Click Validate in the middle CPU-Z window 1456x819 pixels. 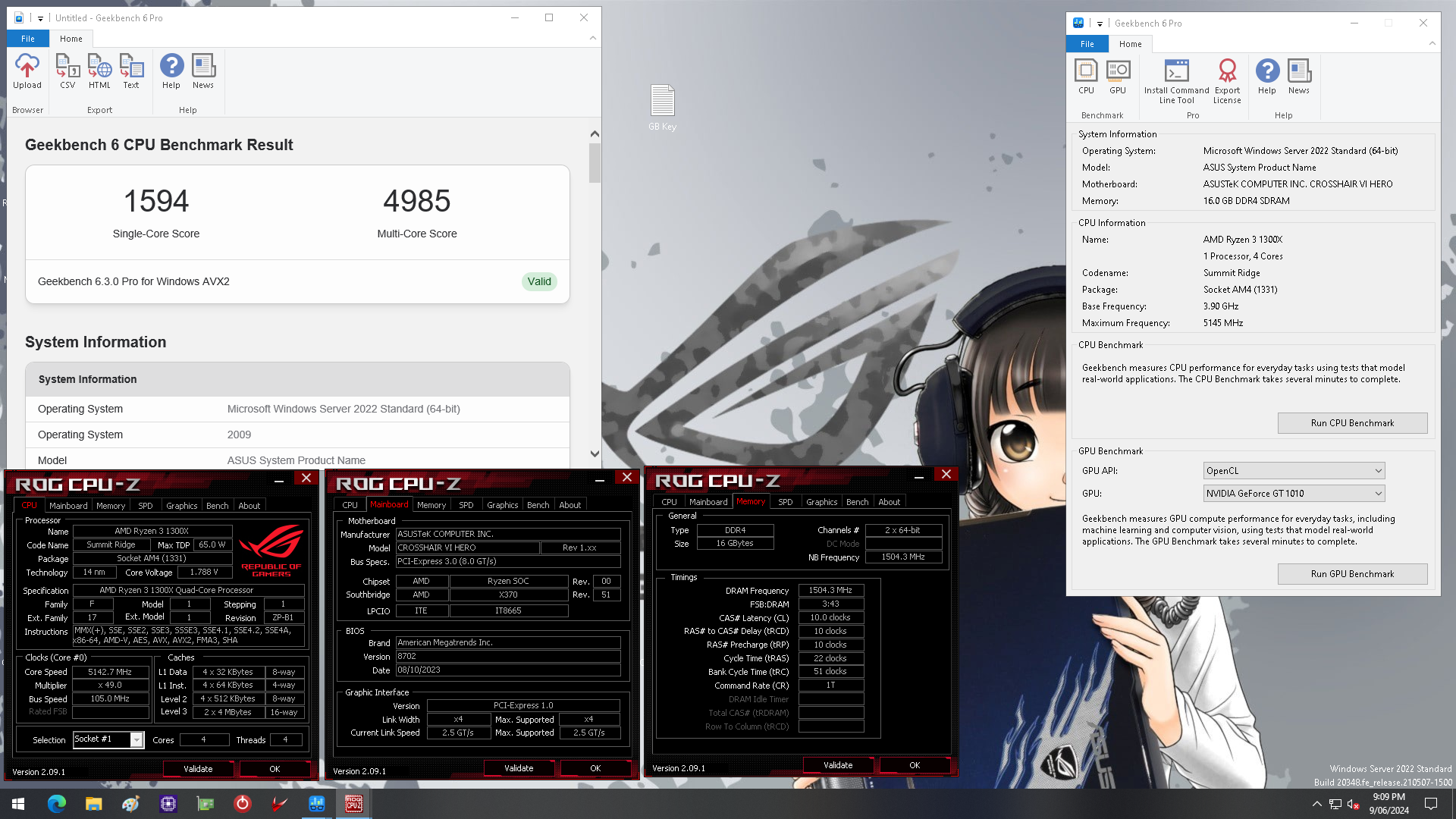click(519, 768)
